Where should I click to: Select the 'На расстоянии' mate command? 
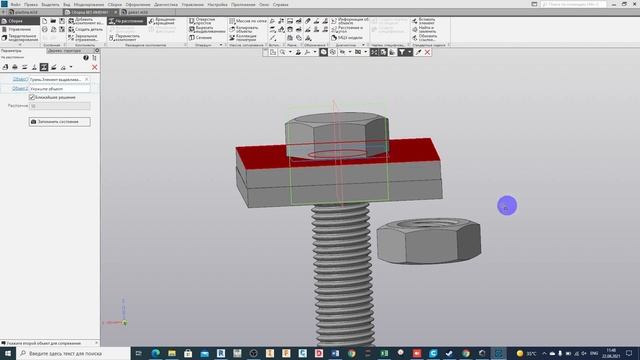pyautogui.click(x=127, y=21)
